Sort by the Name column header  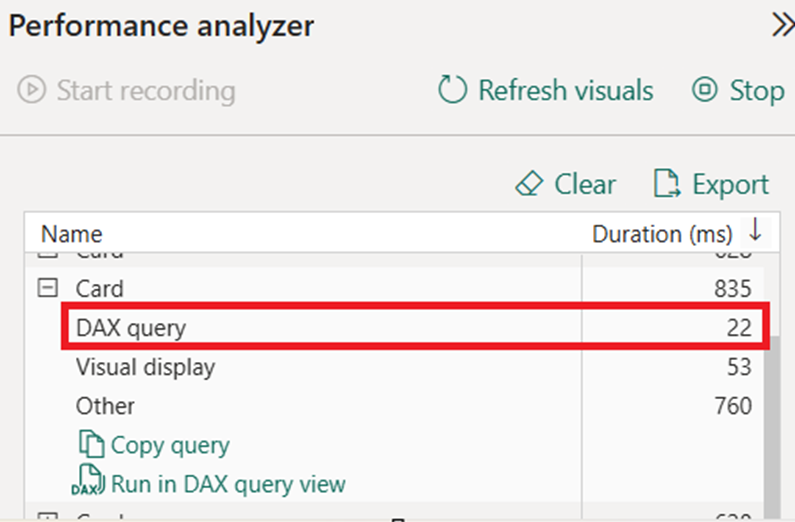coord(71,234)
